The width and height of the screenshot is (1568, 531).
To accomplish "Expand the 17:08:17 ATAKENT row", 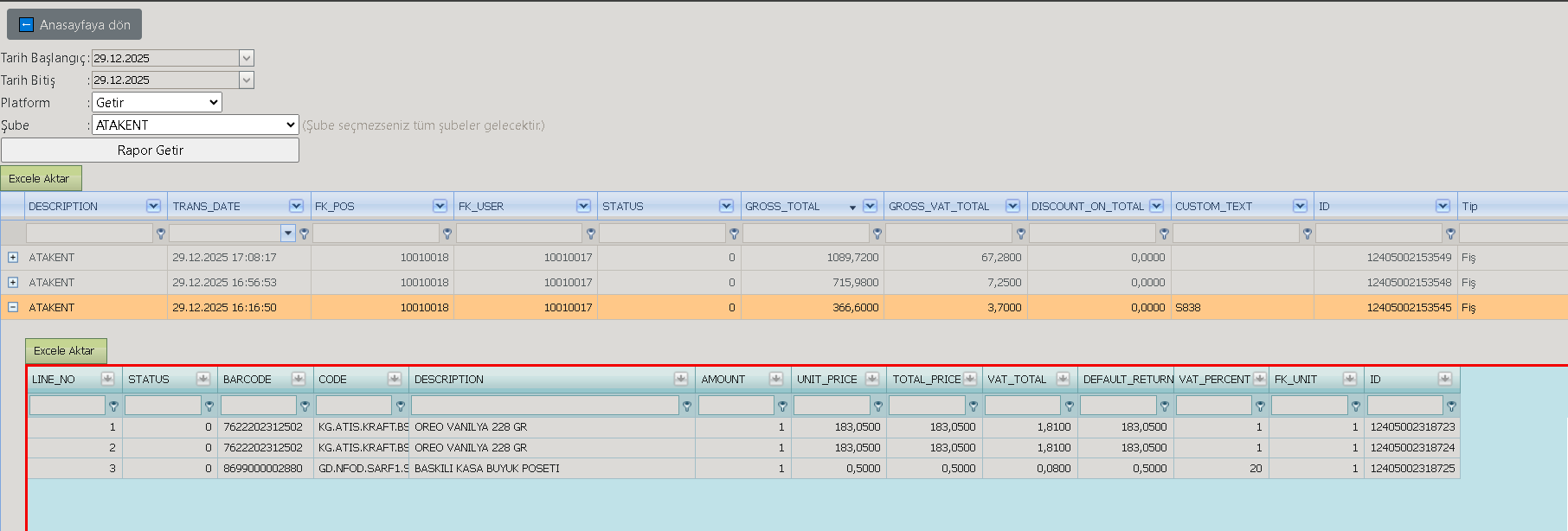I will (13, 257).
